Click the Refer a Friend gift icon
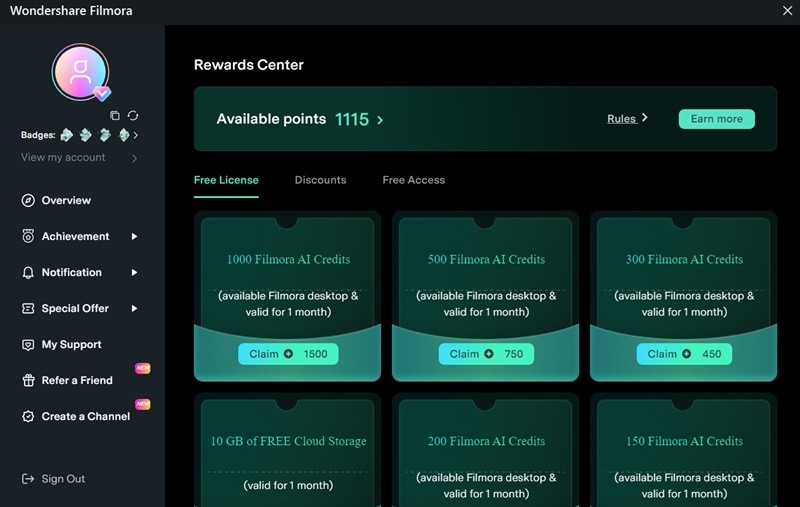The height and width of the screenshot is (507, 800). click(28, 381)
